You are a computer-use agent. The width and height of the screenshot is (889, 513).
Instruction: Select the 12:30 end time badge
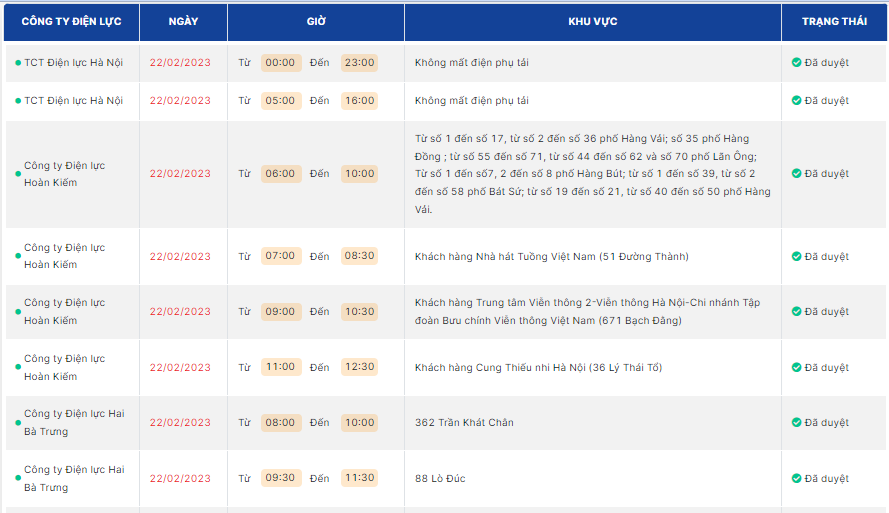tap(359, 367)
